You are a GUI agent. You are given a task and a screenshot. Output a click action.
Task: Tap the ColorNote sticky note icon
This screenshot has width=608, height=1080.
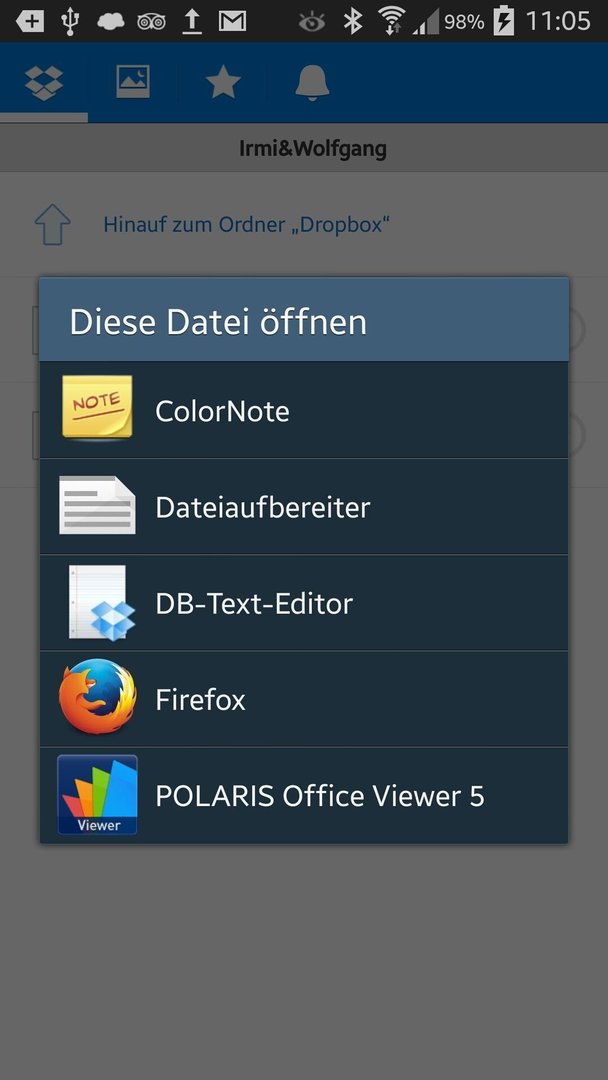point(97,408)
